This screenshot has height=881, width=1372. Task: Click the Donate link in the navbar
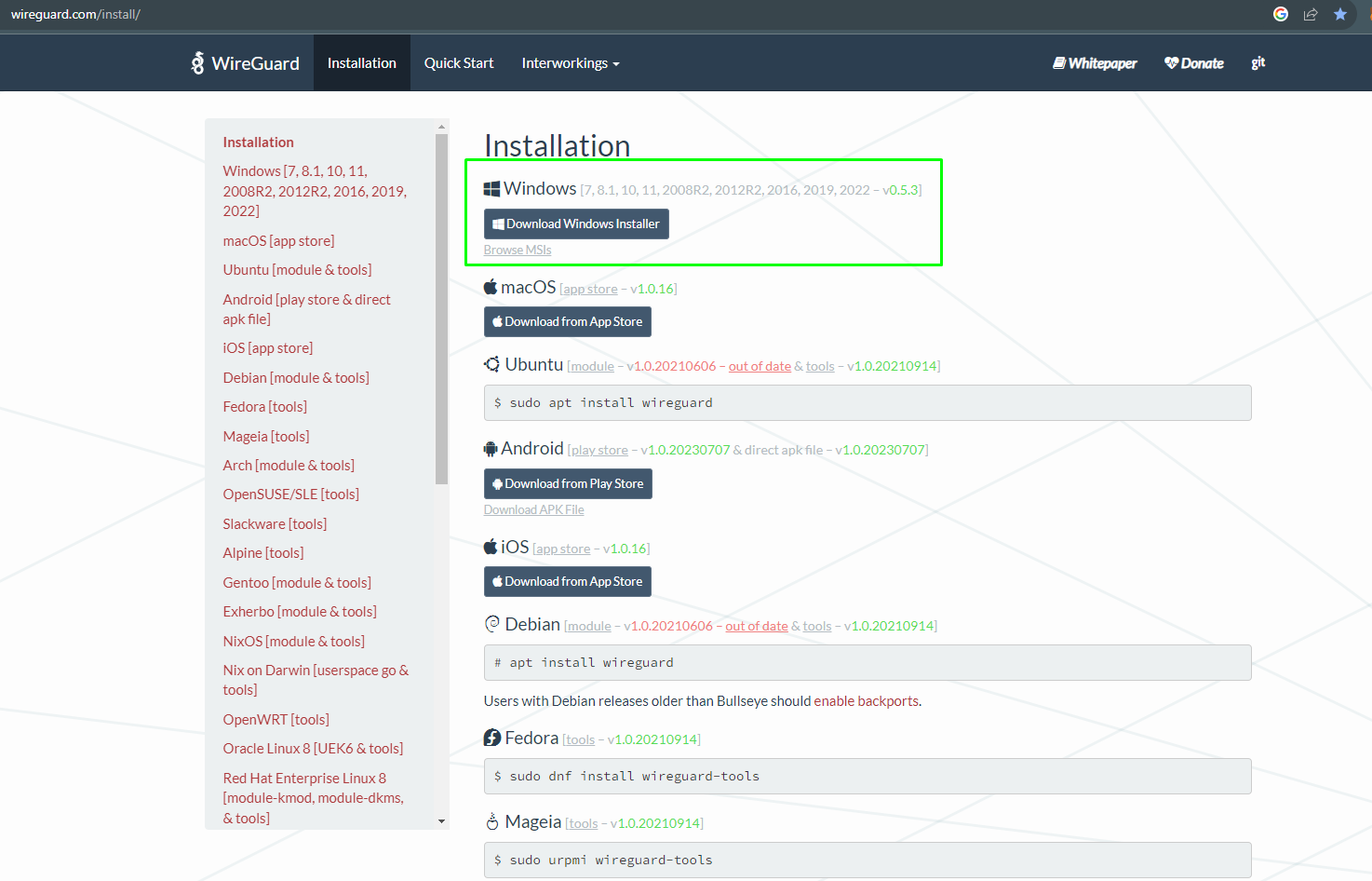[1194, 63]
